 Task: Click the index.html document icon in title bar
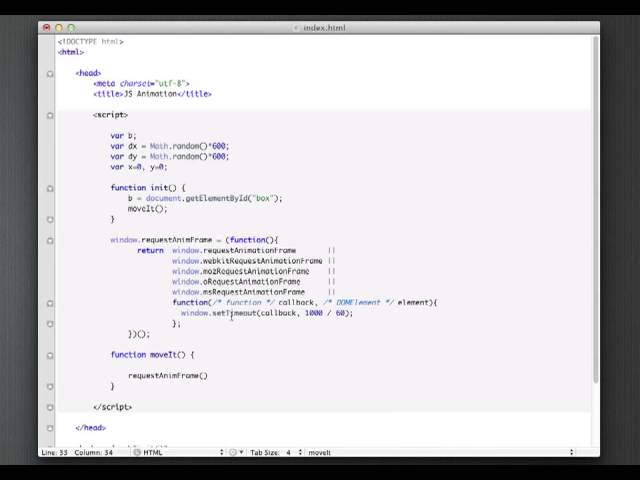[296, 28]
